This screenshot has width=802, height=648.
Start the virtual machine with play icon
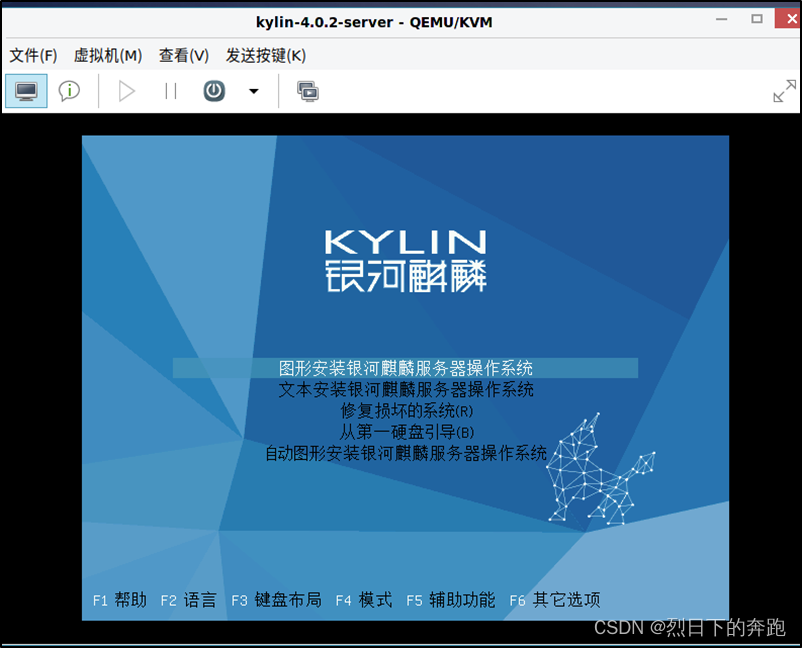point(126,92)
